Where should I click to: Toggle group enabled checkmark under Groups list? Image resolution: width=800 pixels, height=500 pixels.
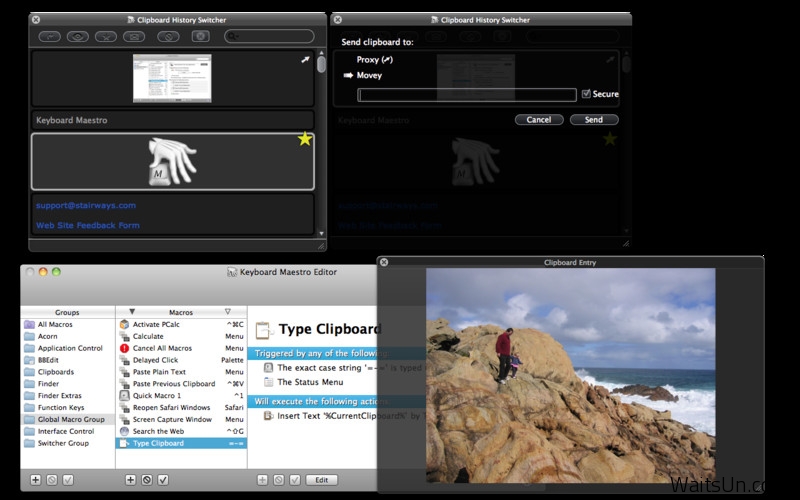68,480
